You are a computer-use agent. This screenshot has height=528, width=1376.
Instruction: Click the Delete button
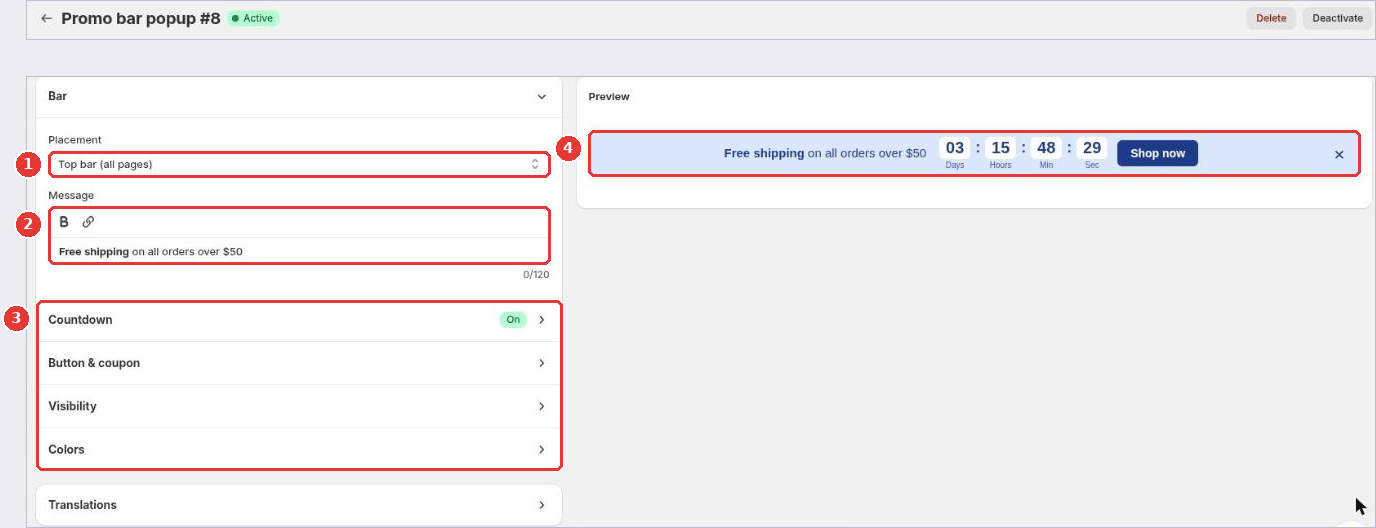[1271, 18]
